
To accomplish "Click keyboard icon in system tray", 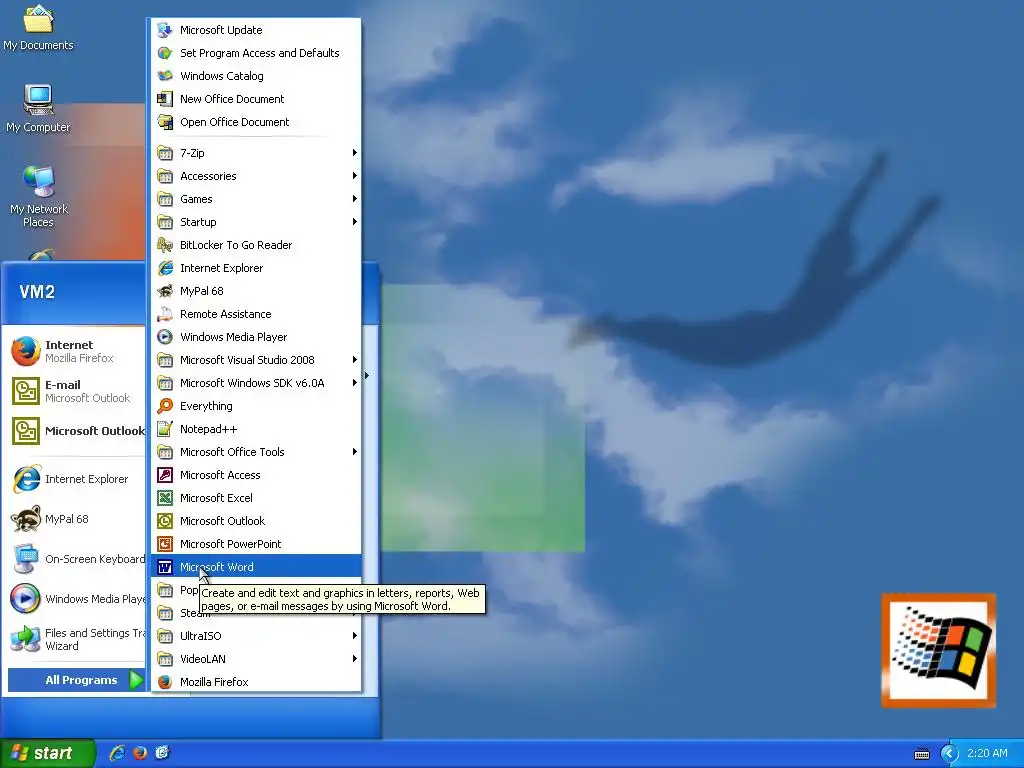I will coord(921,754).
